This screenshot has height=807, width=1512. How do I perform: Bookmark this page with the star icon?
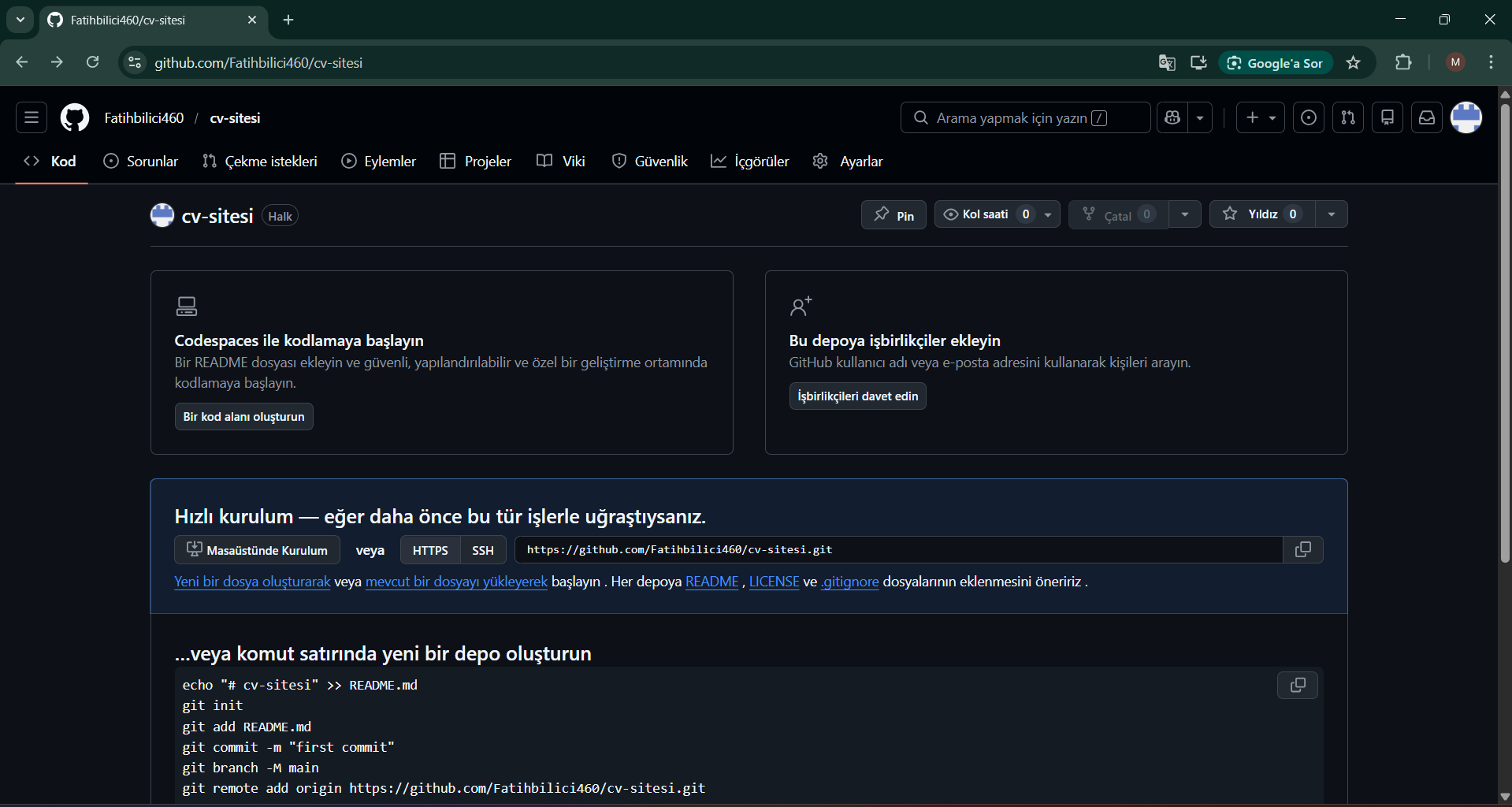coord(1354,62)
